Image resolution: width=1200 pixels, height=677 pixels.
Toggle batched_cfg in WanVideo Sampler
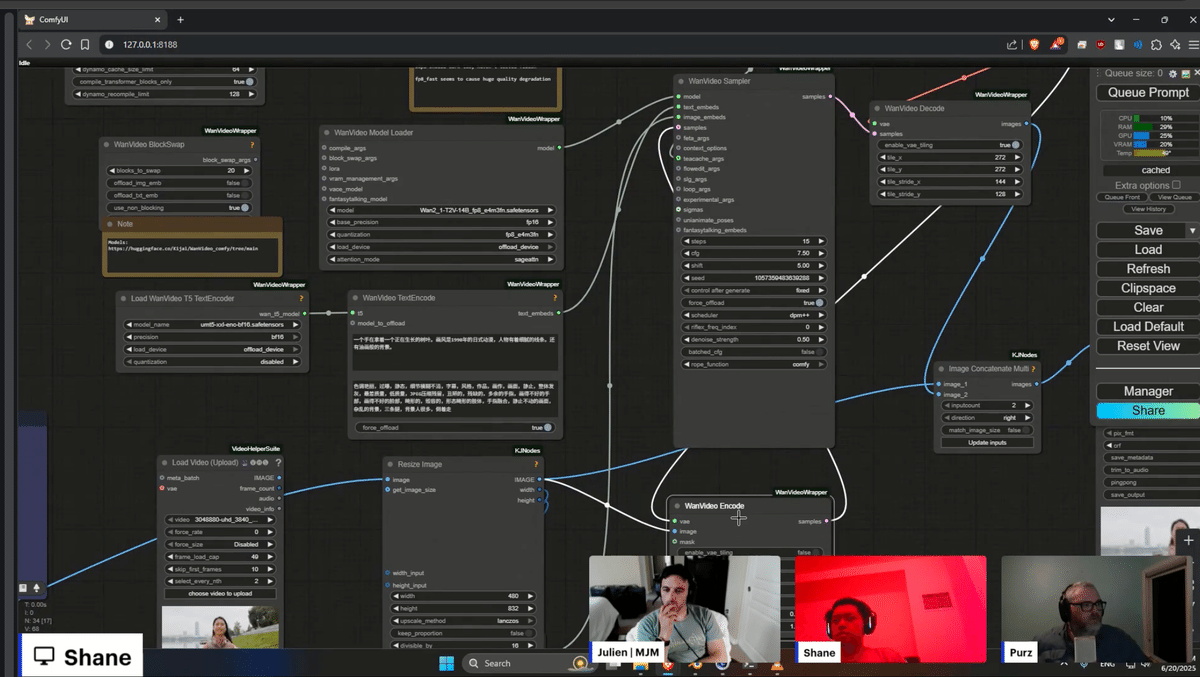(753, 352)
